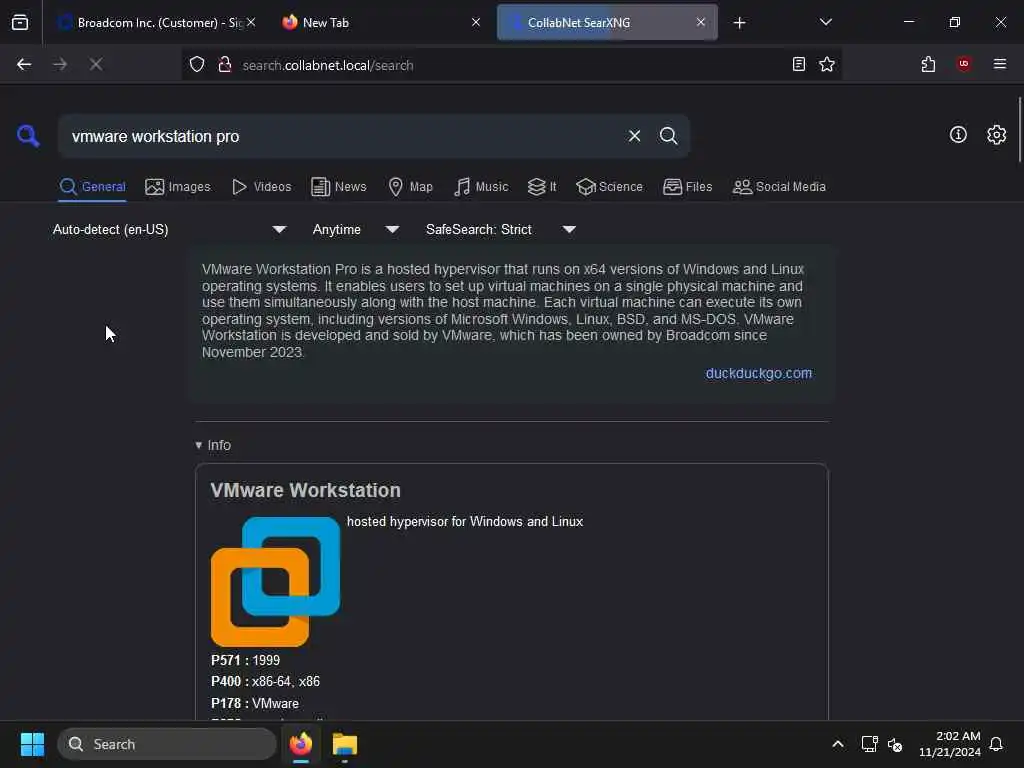1024x768 pixels.
Task: Click the Windows taskbar Search box
Action: click(x=167, y=744)
